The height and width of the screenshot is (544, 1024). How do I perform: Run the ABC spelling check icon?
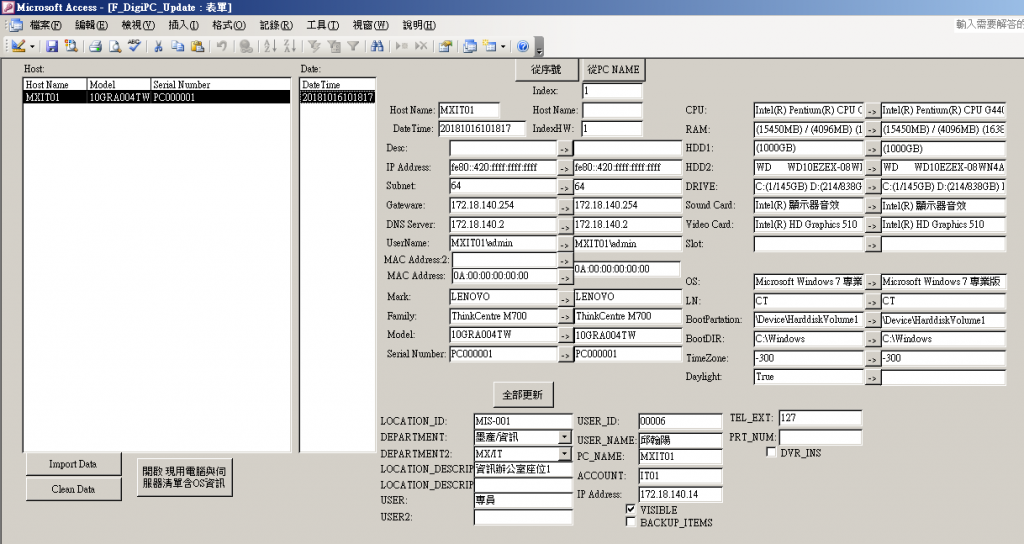click(135, 46)
